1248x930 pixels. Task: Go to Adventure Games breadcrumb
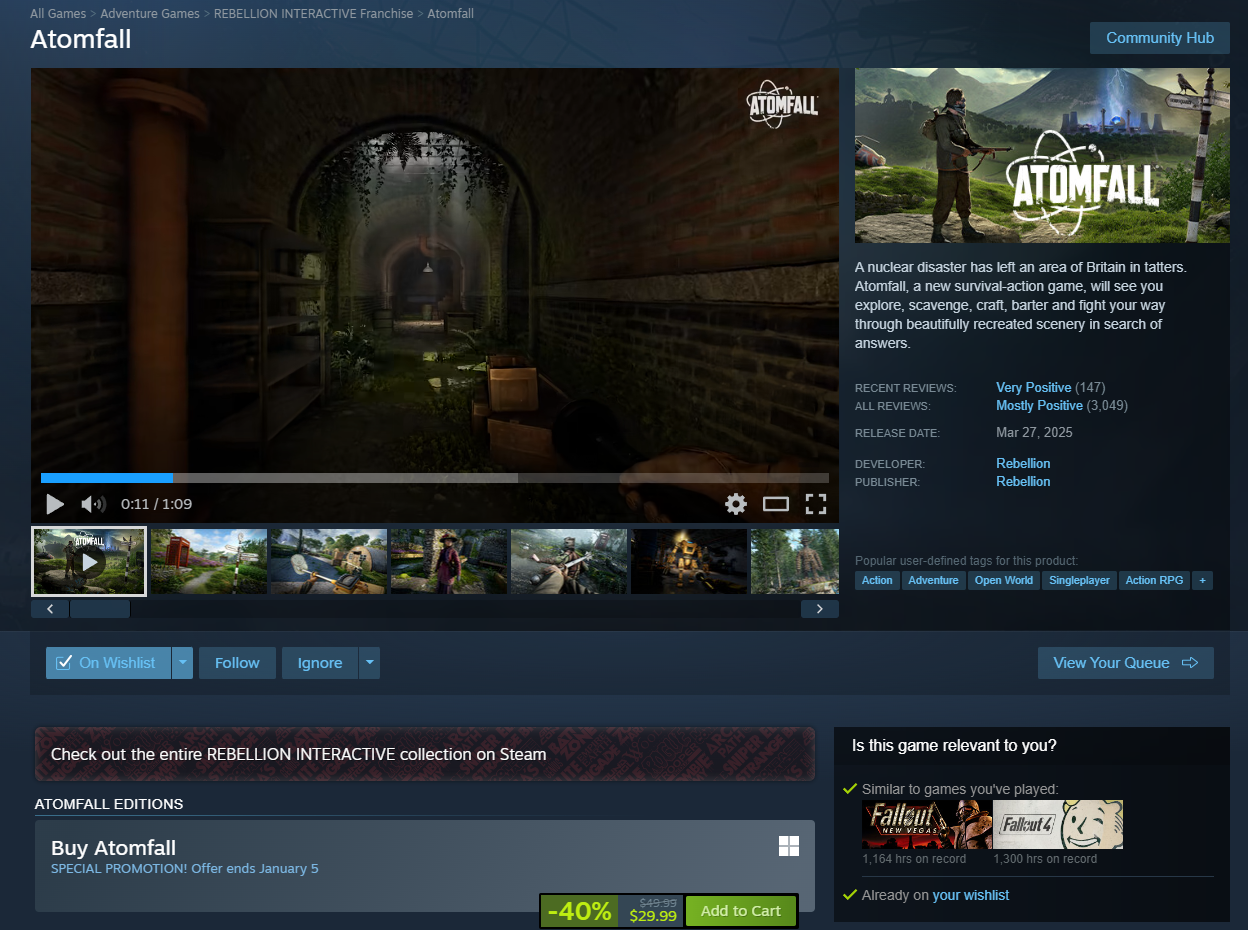pos(150,14)
